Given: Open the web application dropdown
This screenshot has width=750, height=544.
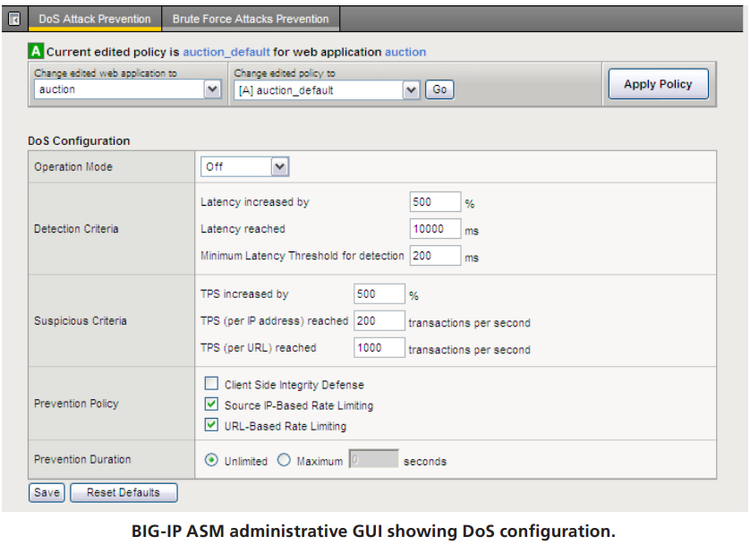Looking at the screenshot, I should click(212, 90).
